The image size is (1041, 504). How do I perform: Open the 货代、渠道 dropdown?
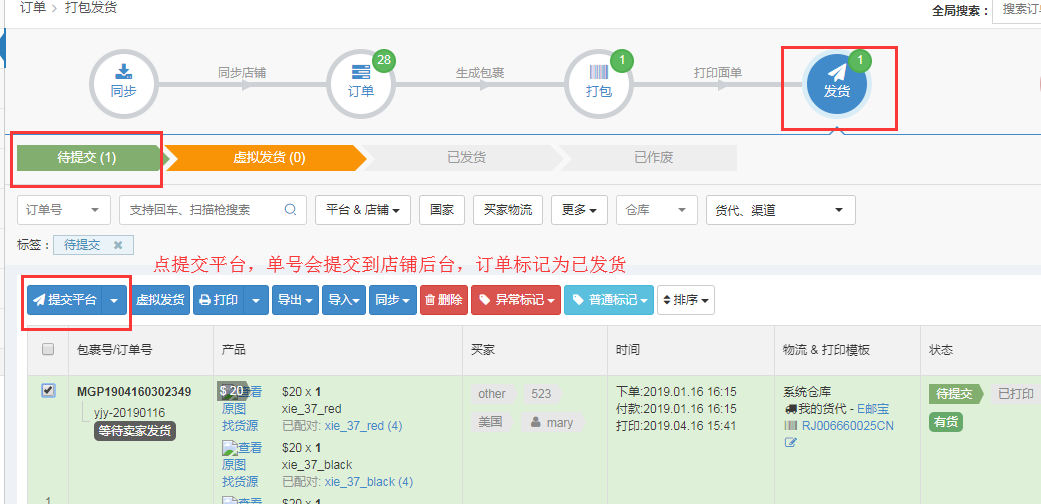780,210
